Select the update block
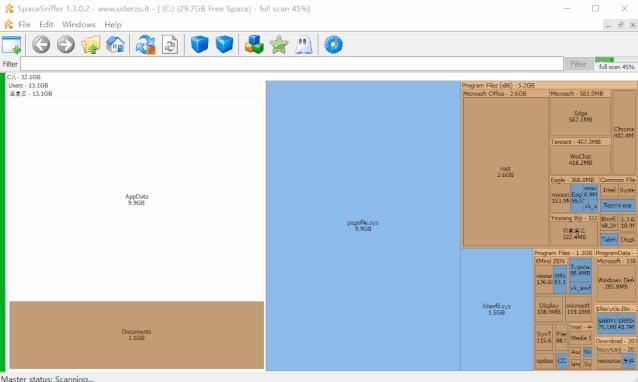Viewport: 638px width, 382px height. [544, 361]
